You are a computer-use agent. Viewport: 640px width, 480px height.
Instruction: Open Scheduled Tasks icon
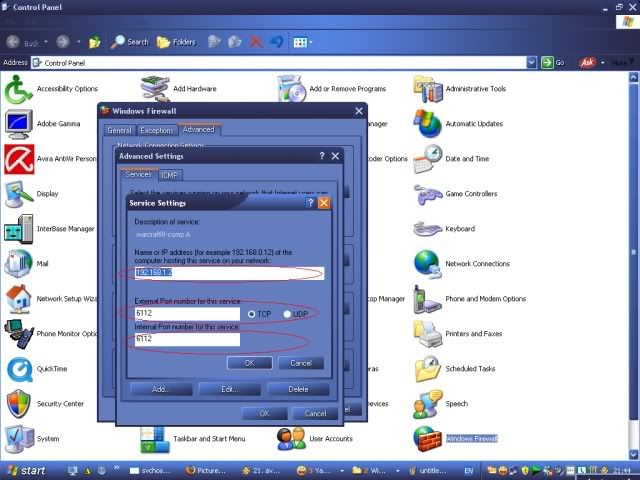(x=428, y=369)
